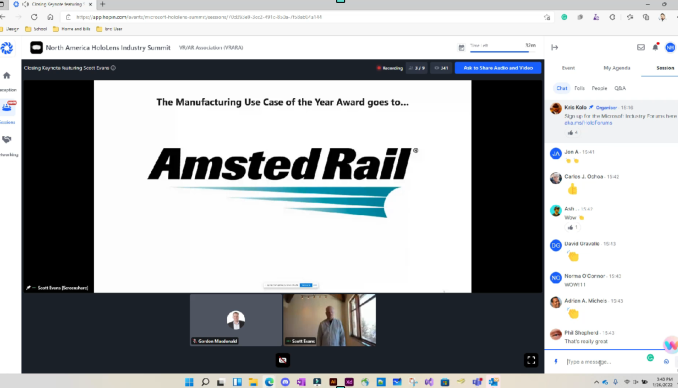Image resolution: width=678 pixels, height=388 pixels.
Task: Click the Norma O'Connor name in chat
Action: tap(585, 276)
